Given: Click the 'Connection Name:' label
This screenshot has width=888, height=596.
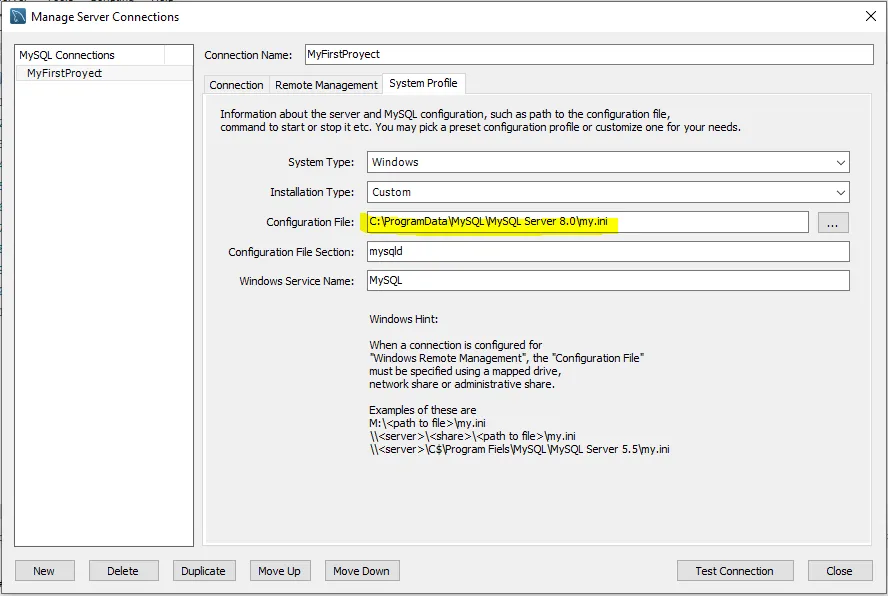Looking at the screenshot, I should pyautogui.click(x=248, y=55).
